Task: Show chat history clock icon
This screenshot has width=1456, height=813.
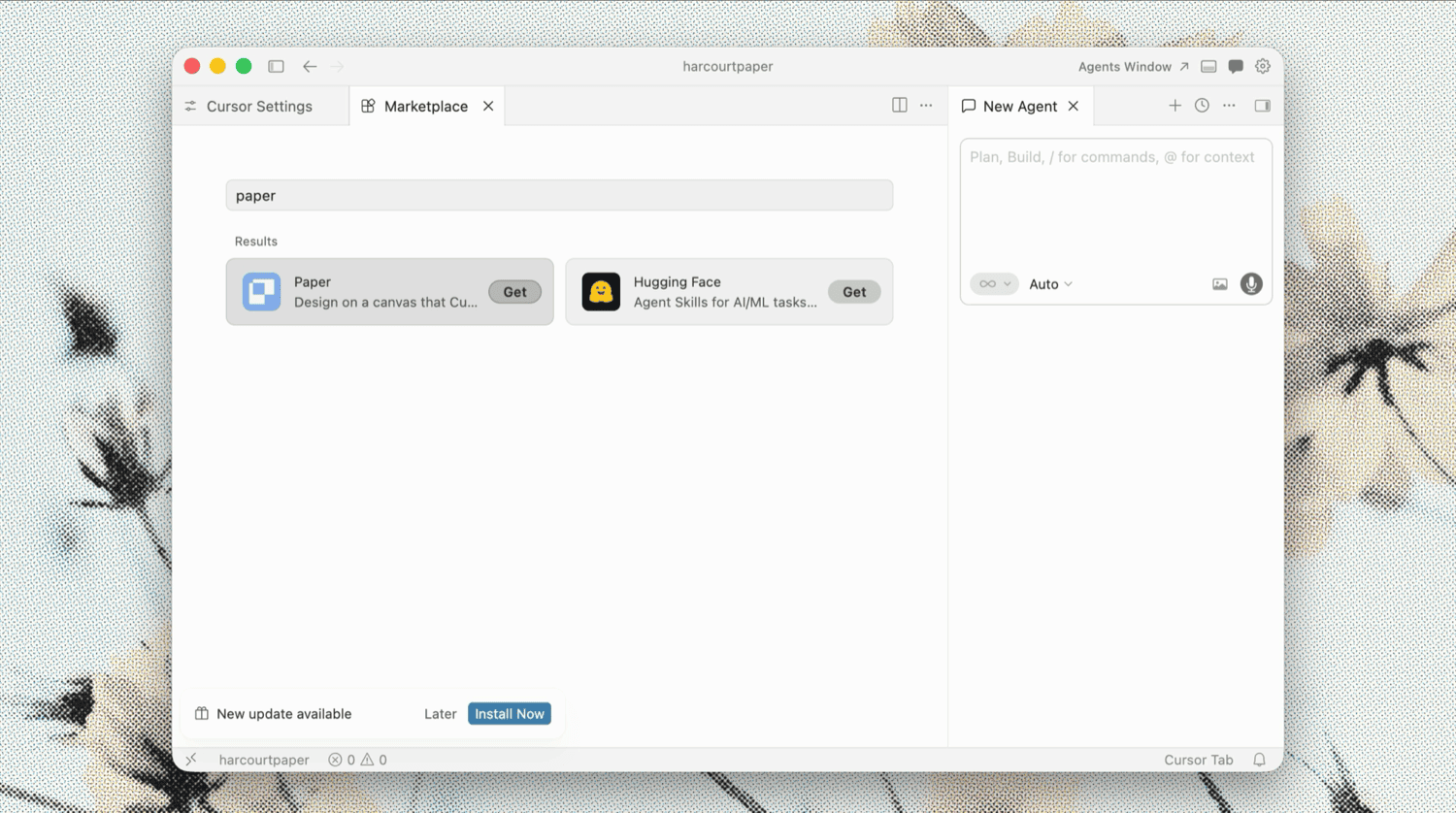Action: pyautogui.click(x=1202, y=105)
